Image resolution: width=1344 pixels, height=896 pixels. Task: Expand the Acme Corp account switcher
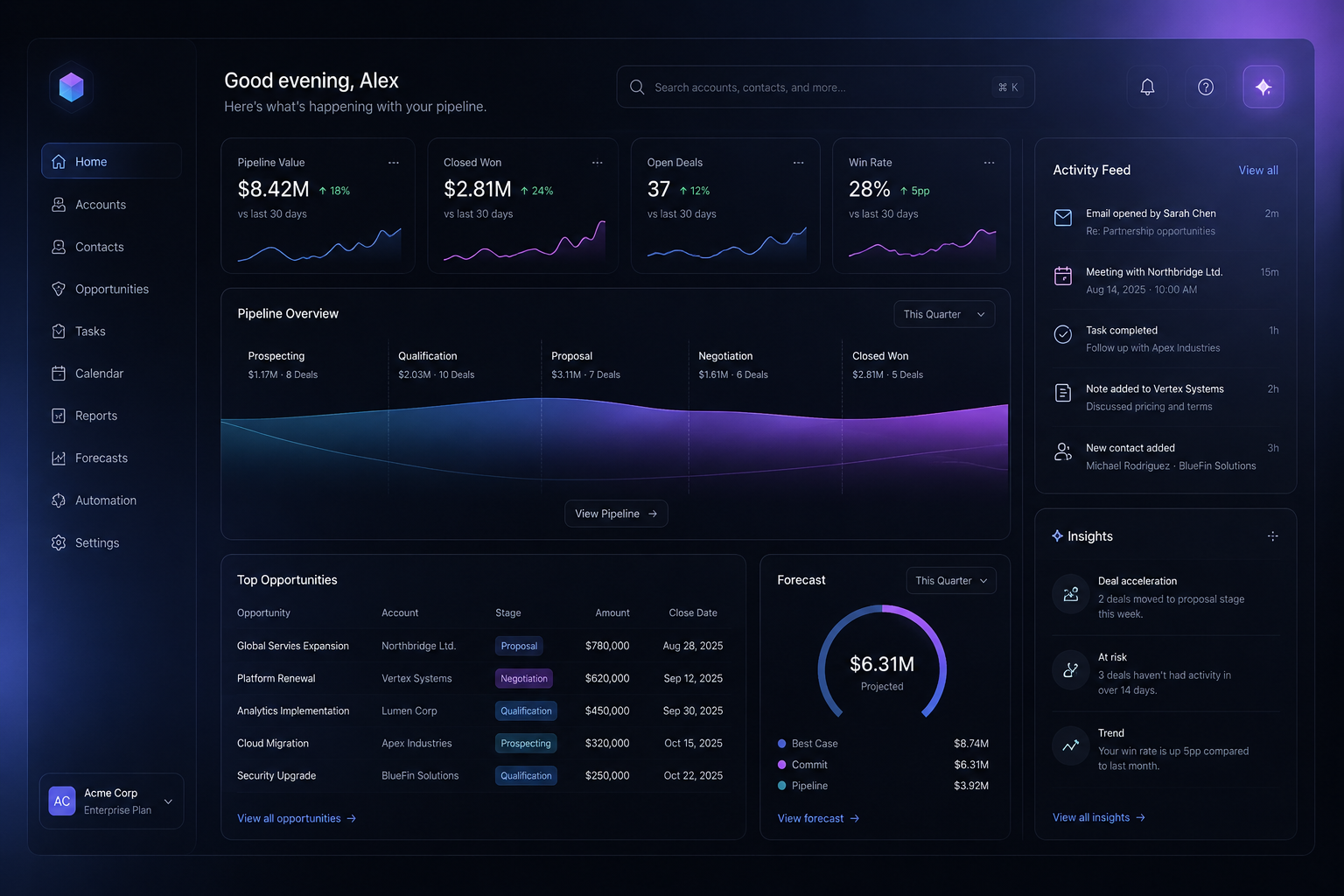point(111,801)
